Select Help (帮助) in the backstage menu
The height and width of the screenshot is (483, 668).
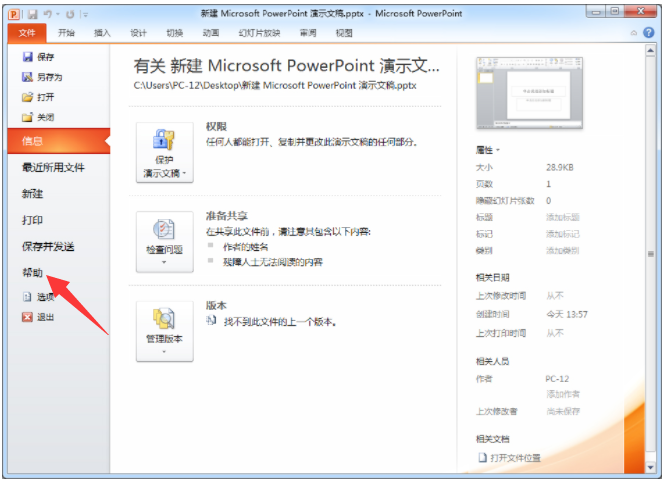tap(33, 272)
